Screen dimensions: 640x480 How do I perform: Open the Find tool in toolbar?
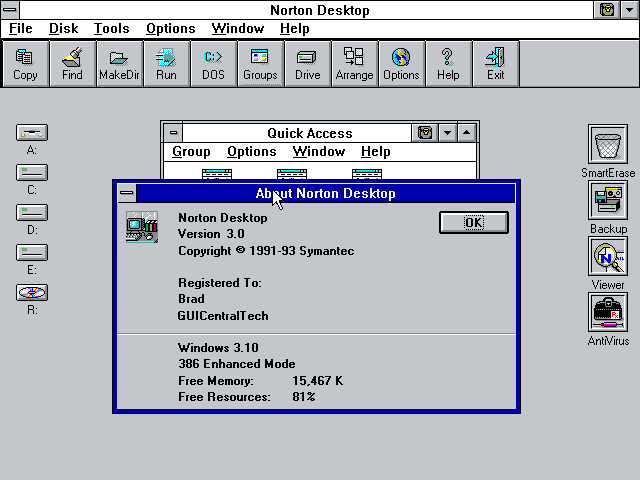click(72, 64)
